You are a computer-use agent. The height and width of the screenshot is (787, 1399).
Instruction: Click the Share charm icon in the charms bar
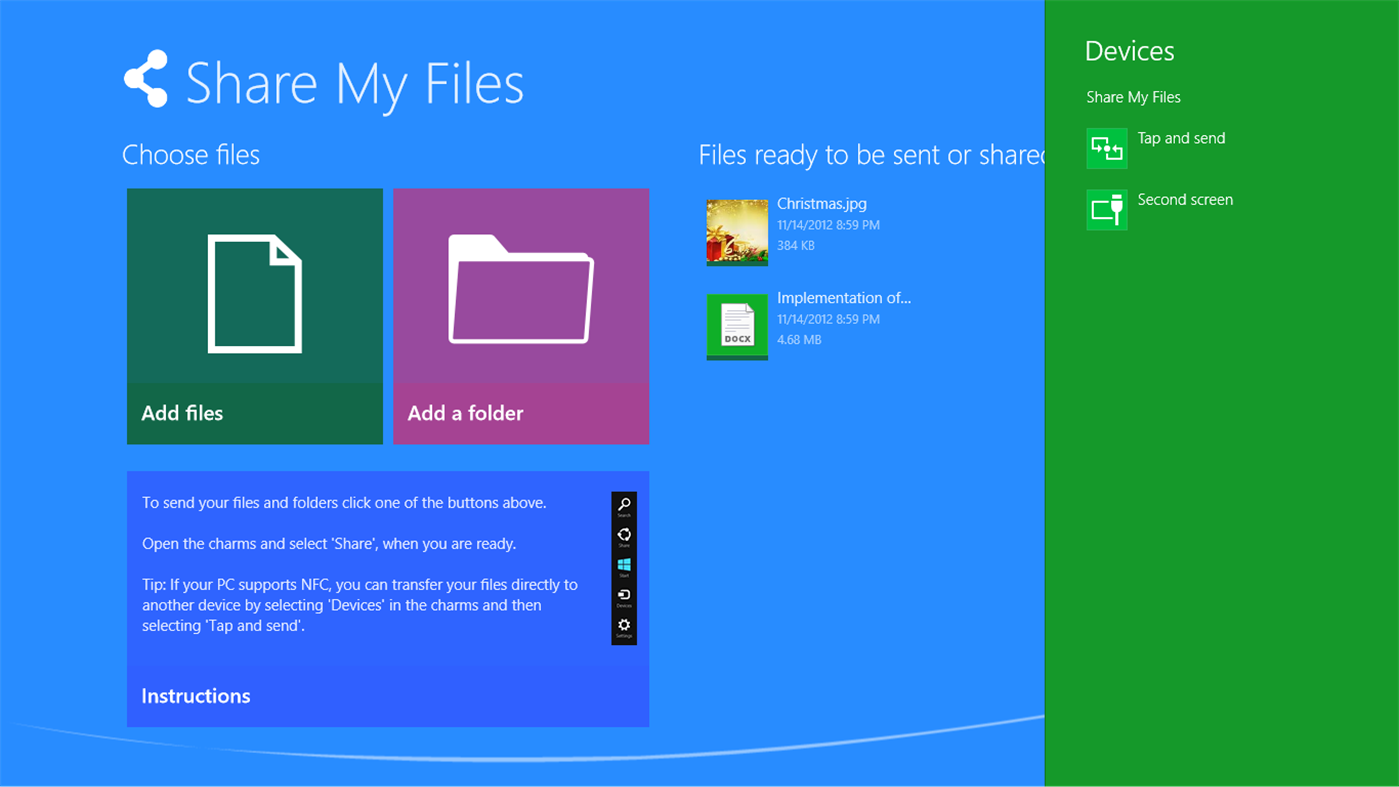[x=623, y=533]
